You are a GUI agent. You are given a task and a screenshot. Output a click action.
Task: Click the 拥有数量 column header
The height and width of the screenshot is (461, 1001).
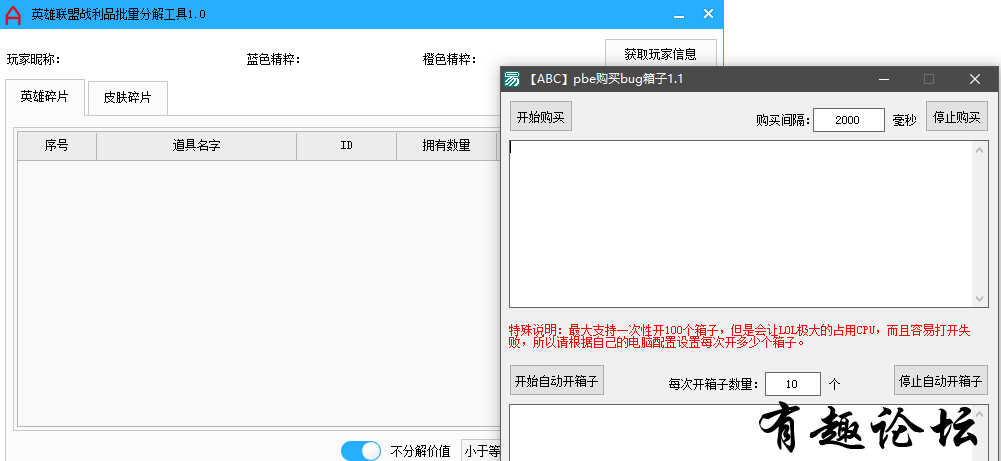[x=446, y=146]
